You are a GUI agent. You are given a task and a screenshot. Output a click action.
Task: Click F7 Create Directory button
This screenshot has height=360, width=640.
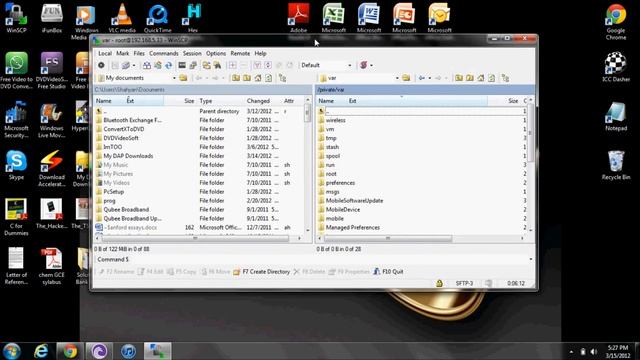[x=262, y=272]
